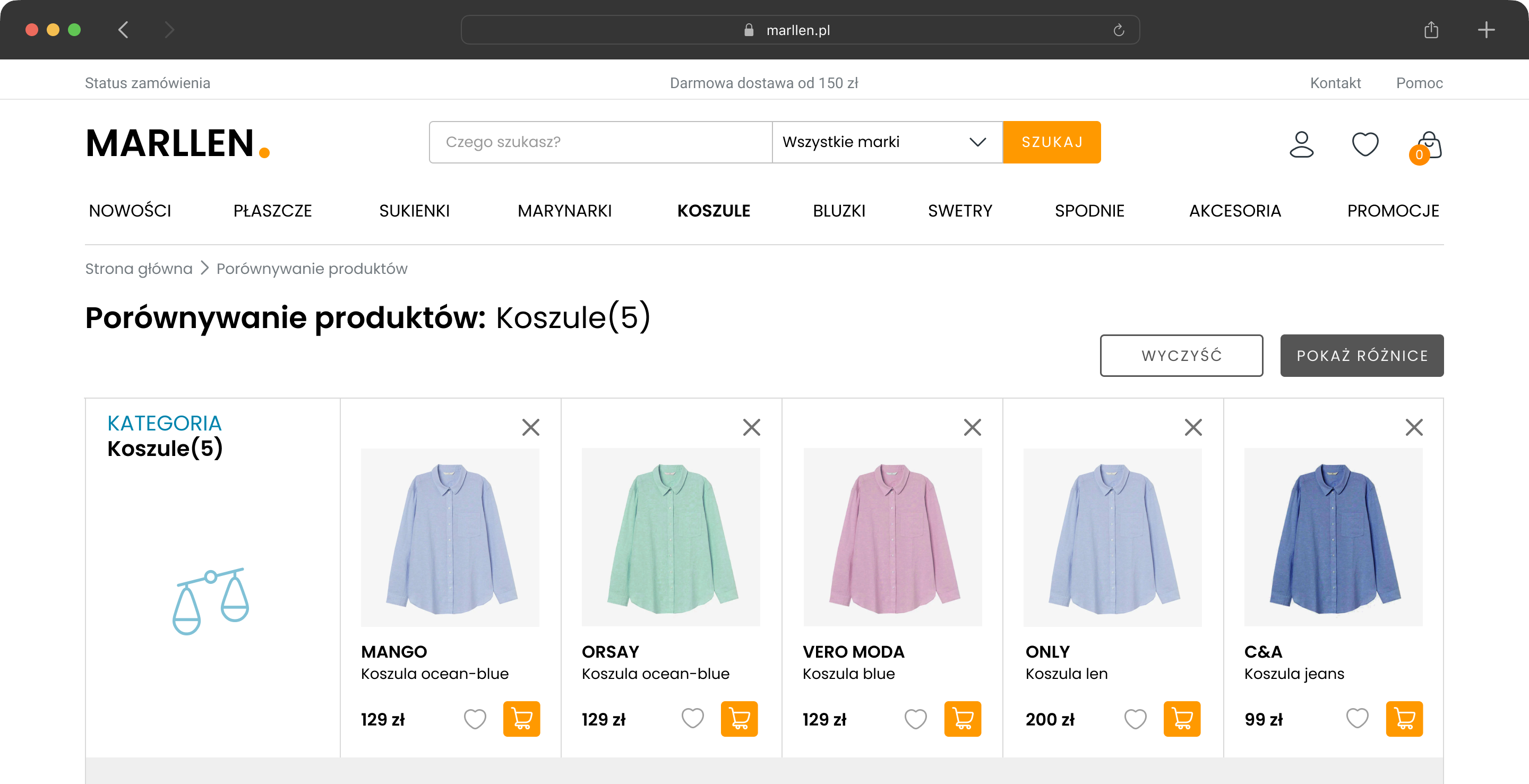
Task: Click the Czego szukasz search field
Action: point(600,142)
